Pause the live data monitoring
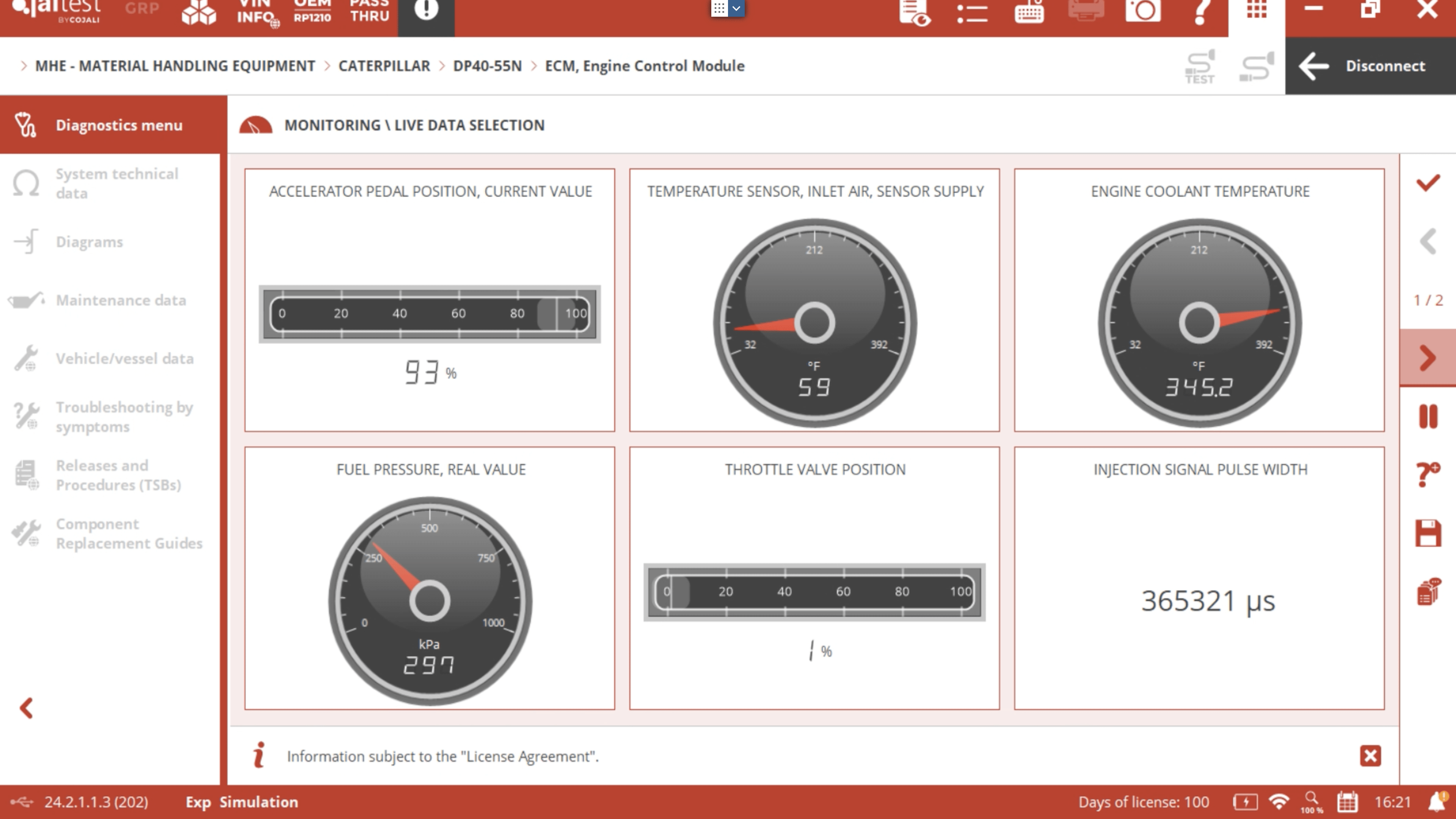Image resolution: width=1456 pixels, height=819 pixels. click(x=1428, y=417)
